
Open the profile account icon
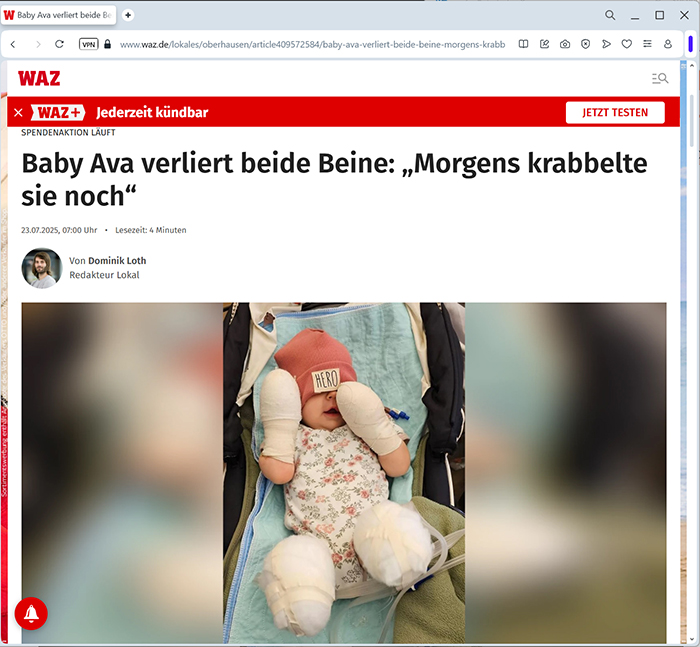(667, 44)
